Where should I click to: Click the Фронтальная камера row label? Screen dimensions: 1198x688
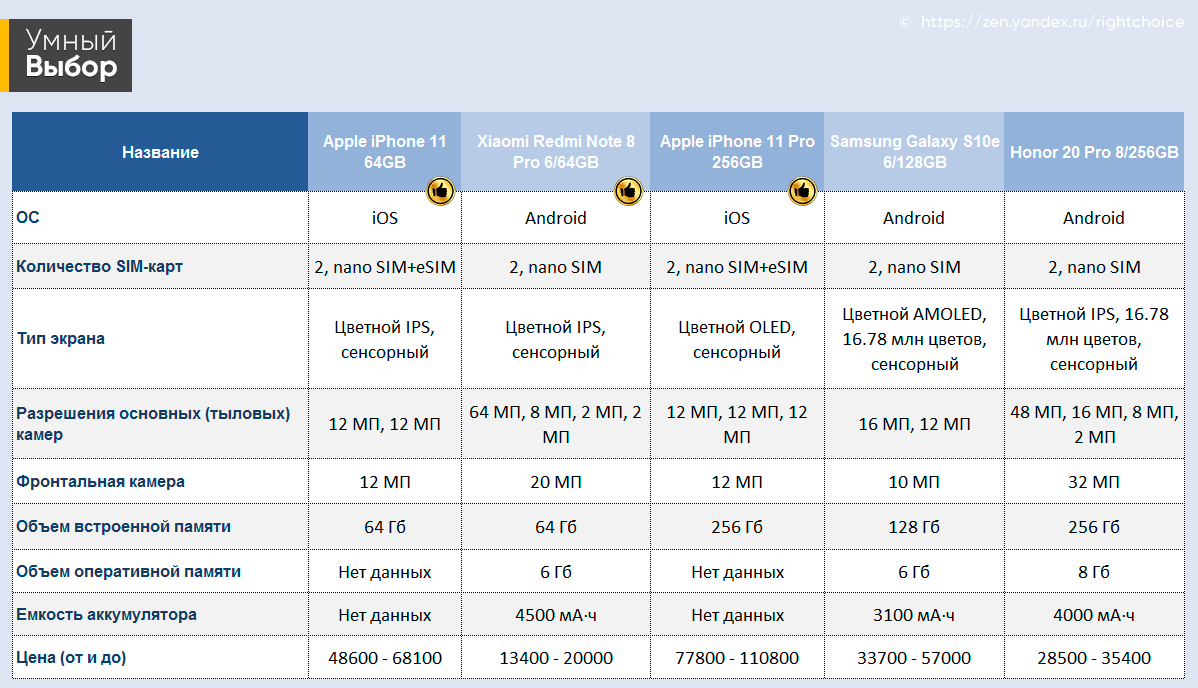click(100, 482)
